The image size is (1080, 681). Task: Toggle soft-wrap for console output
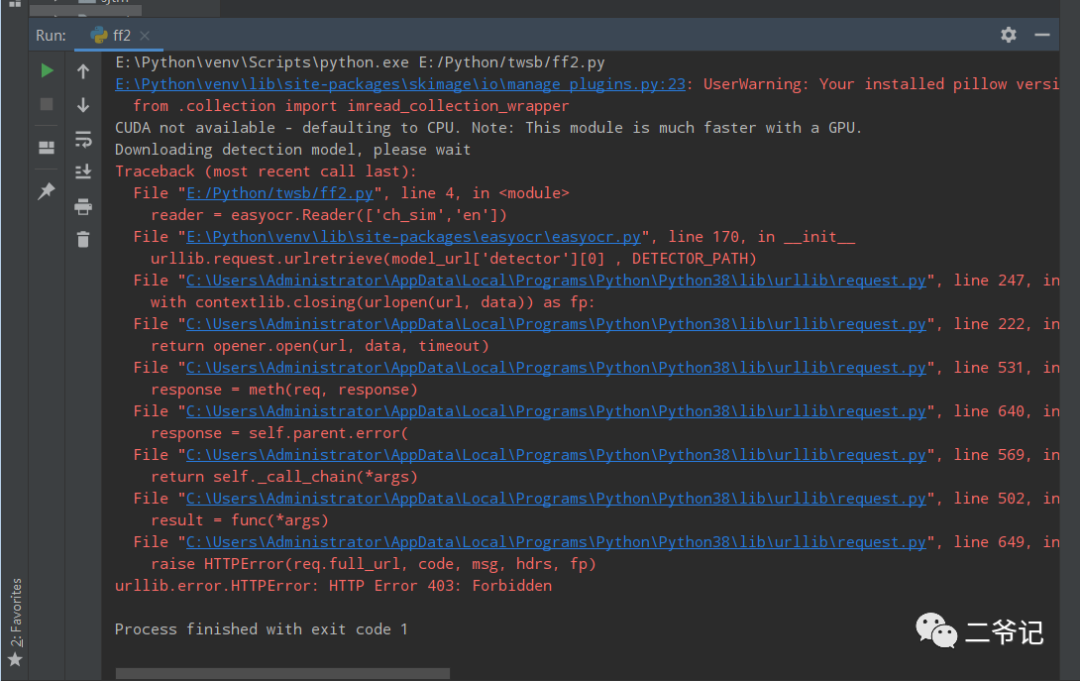click(x=83, y=139)
